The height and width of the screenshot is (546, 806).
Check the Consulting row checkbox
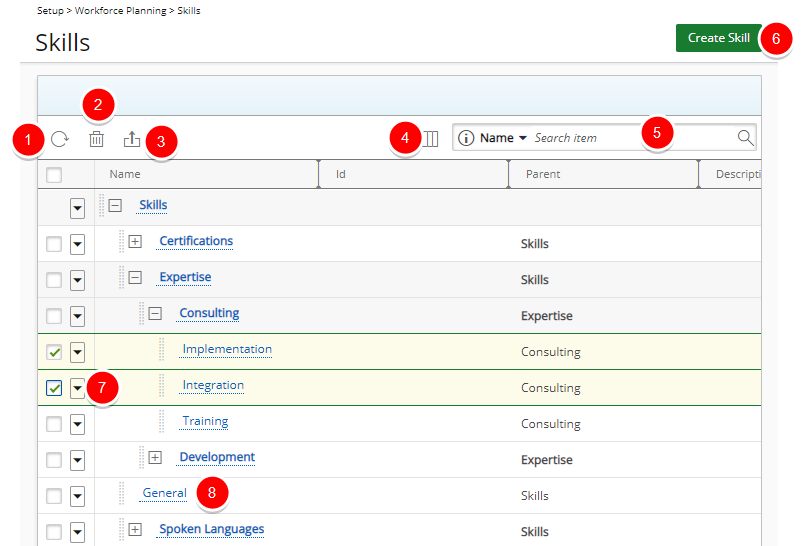[54, 316]
